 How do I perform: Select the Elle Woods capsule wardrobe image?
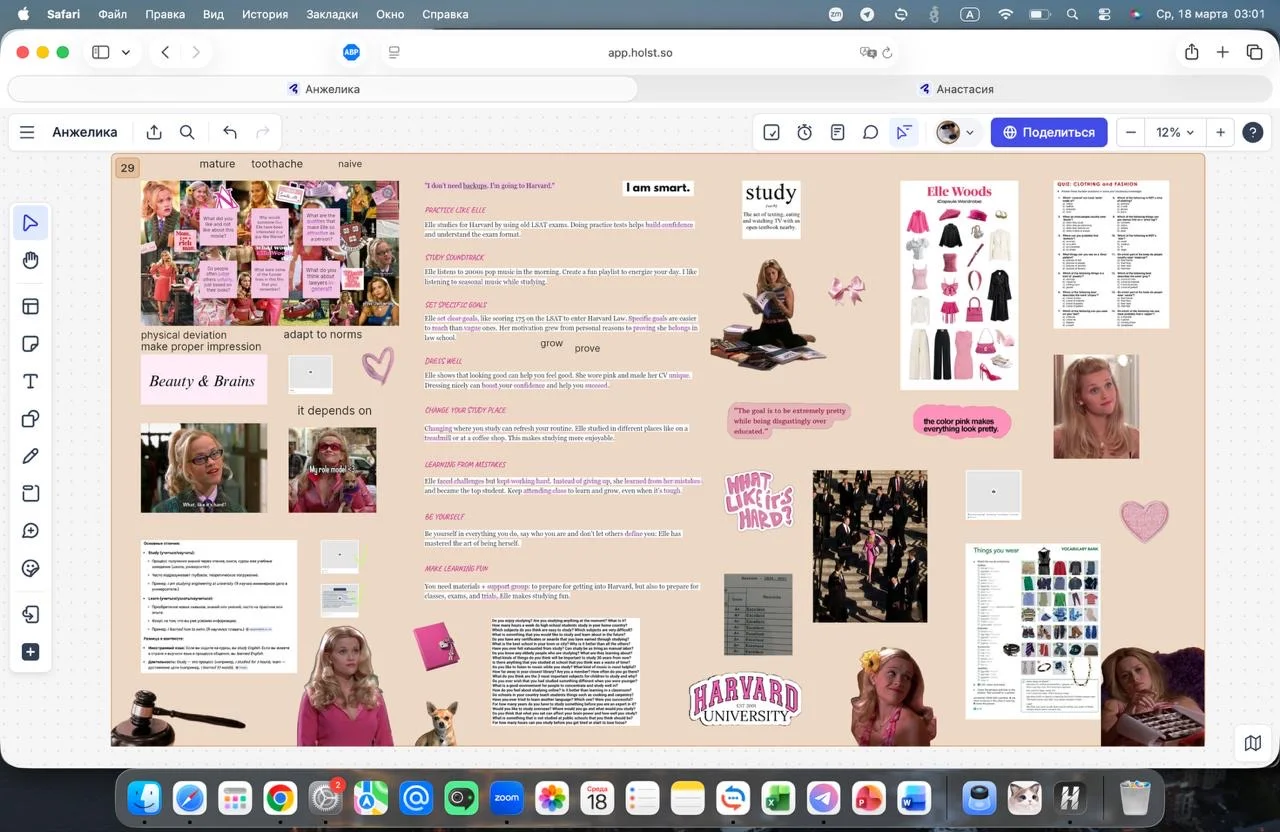(959, 285)
